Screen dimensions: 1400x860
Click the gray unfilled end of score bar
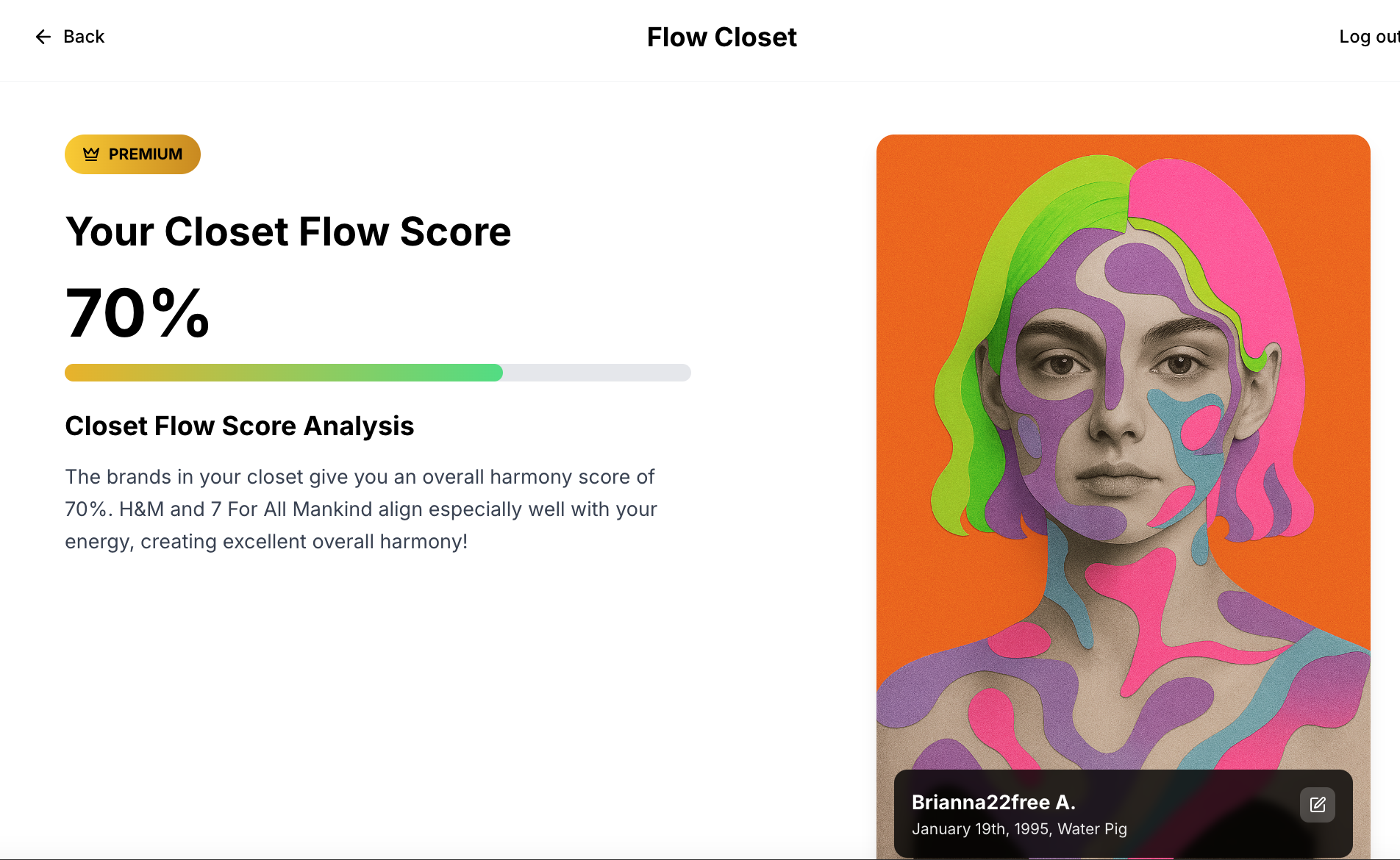(x=596, y=373)
